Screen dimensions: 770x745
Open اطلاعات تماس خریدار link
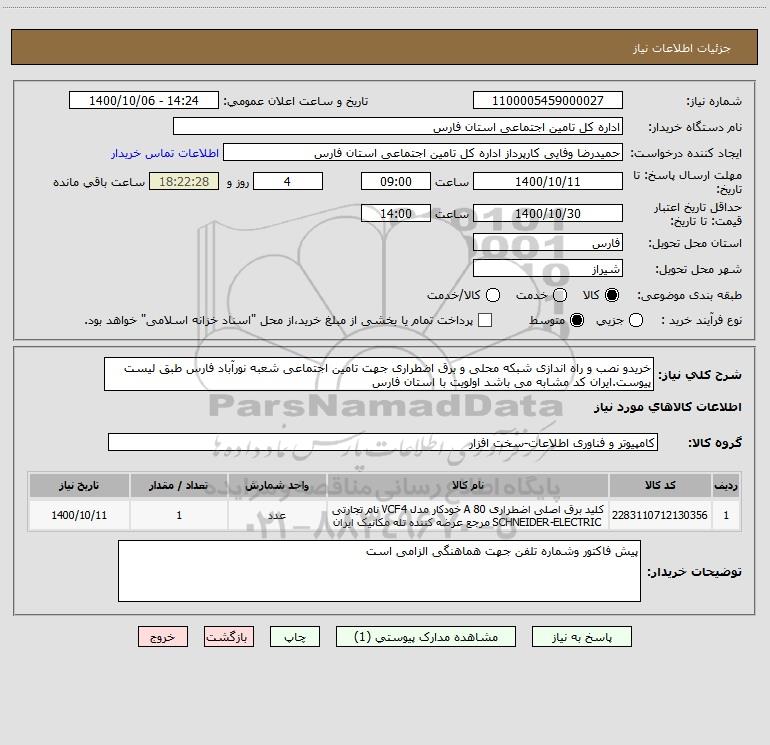(165, 153)
